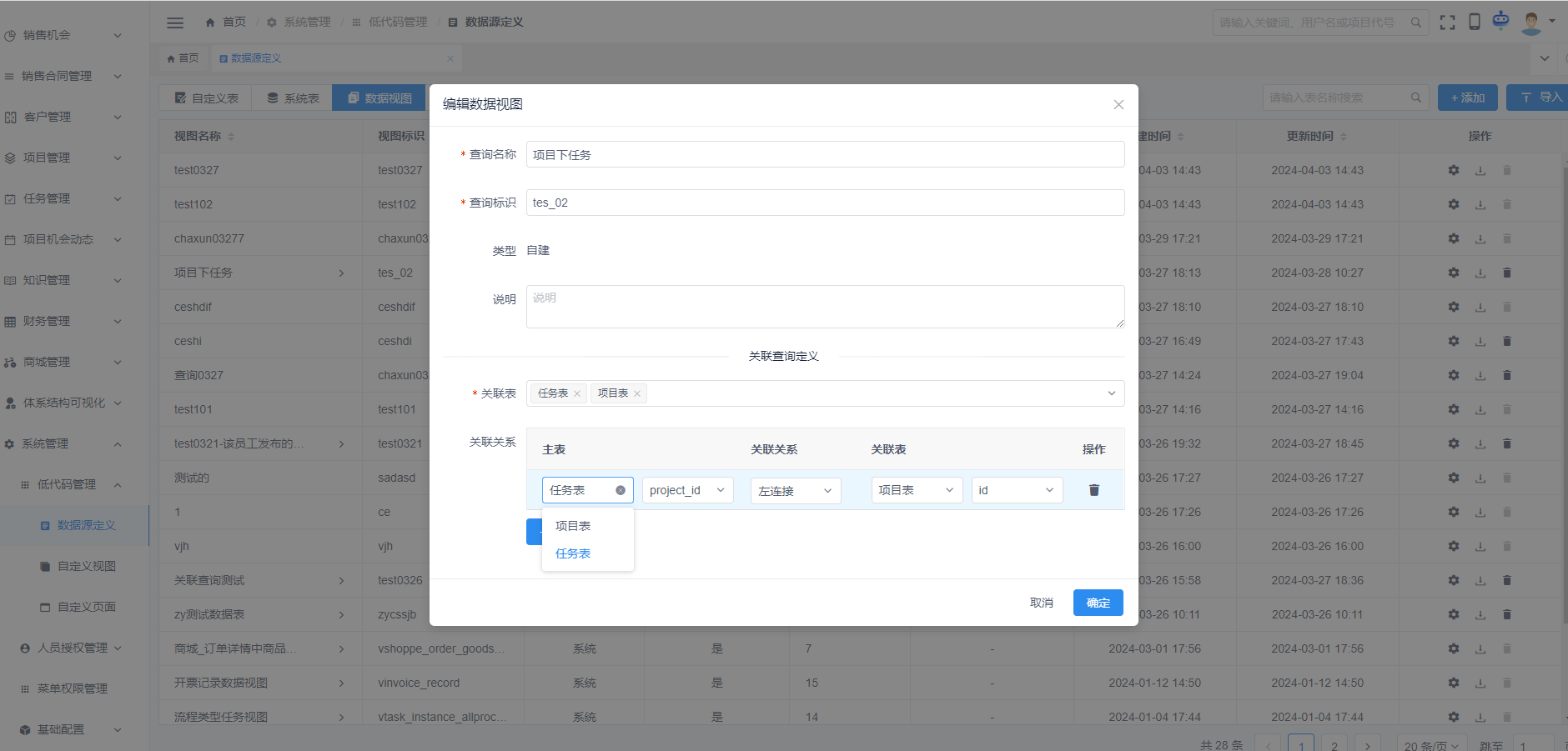
Task: Open the 左连接 join type dropdown
Action: (x=795, y=491)
